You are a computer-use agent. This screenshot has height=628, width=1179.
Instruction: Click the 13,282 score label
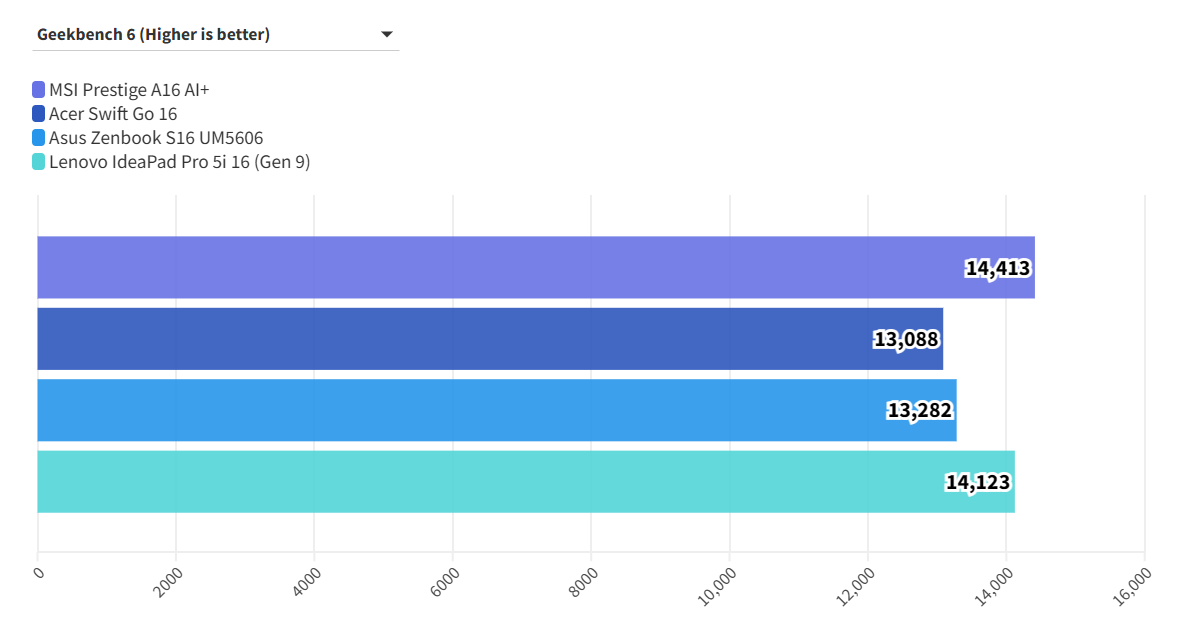click(919, 411)
